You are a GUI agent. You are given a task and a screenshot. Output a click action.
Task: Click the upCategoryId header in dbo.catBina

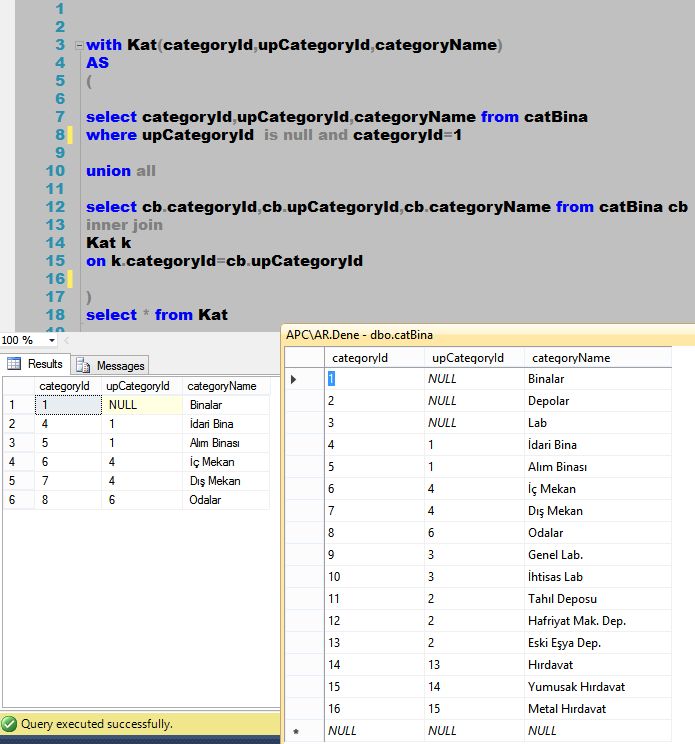pyautogui.click(x=474, y=358)
